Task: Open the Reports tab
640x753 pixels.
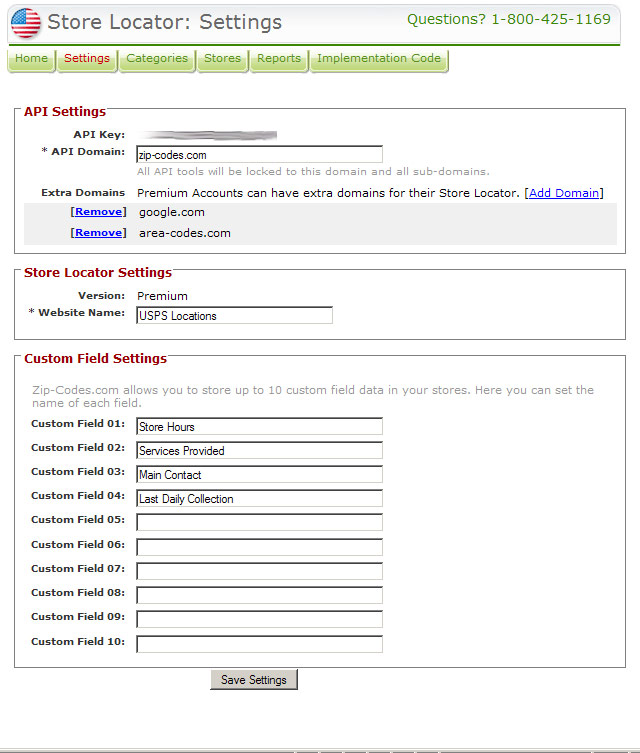Action: [279, 60]
